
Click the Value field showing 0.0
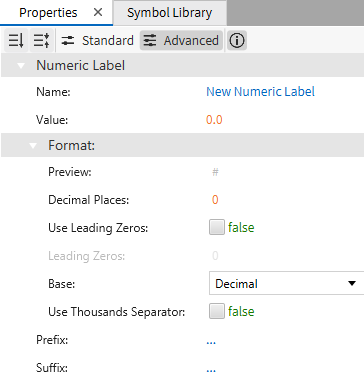point(214,120)
